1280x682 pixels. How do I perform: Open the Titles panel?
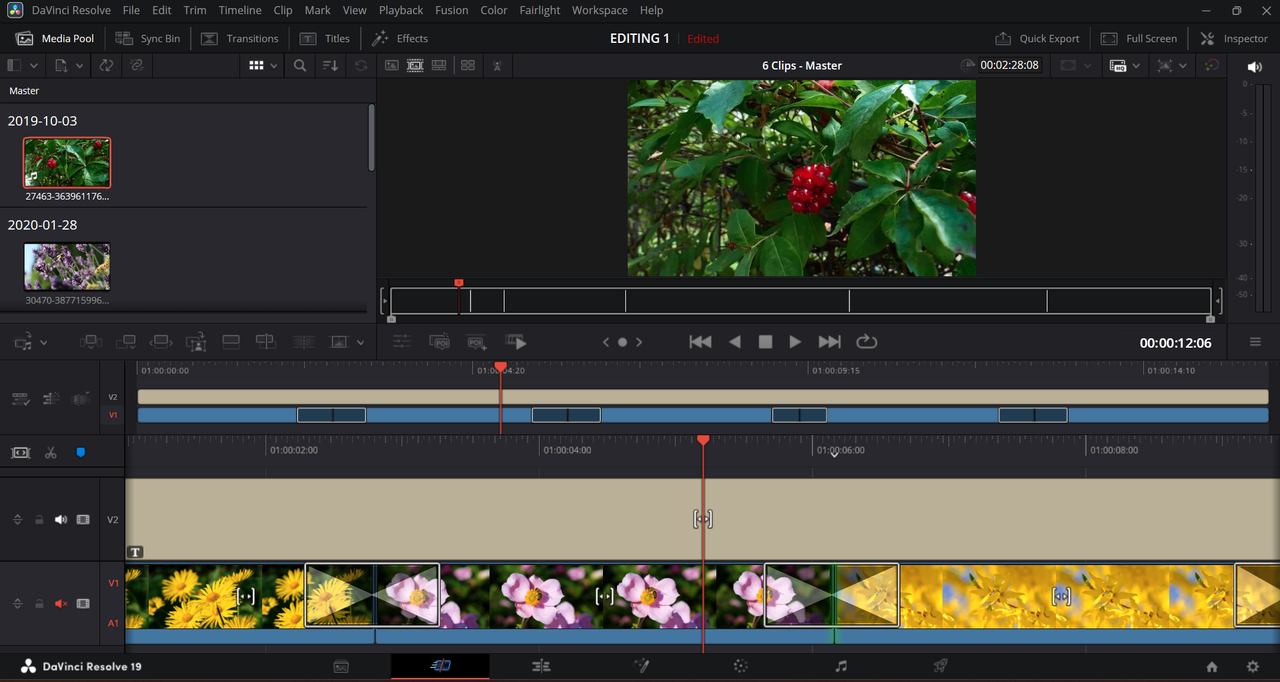point(325,38)
